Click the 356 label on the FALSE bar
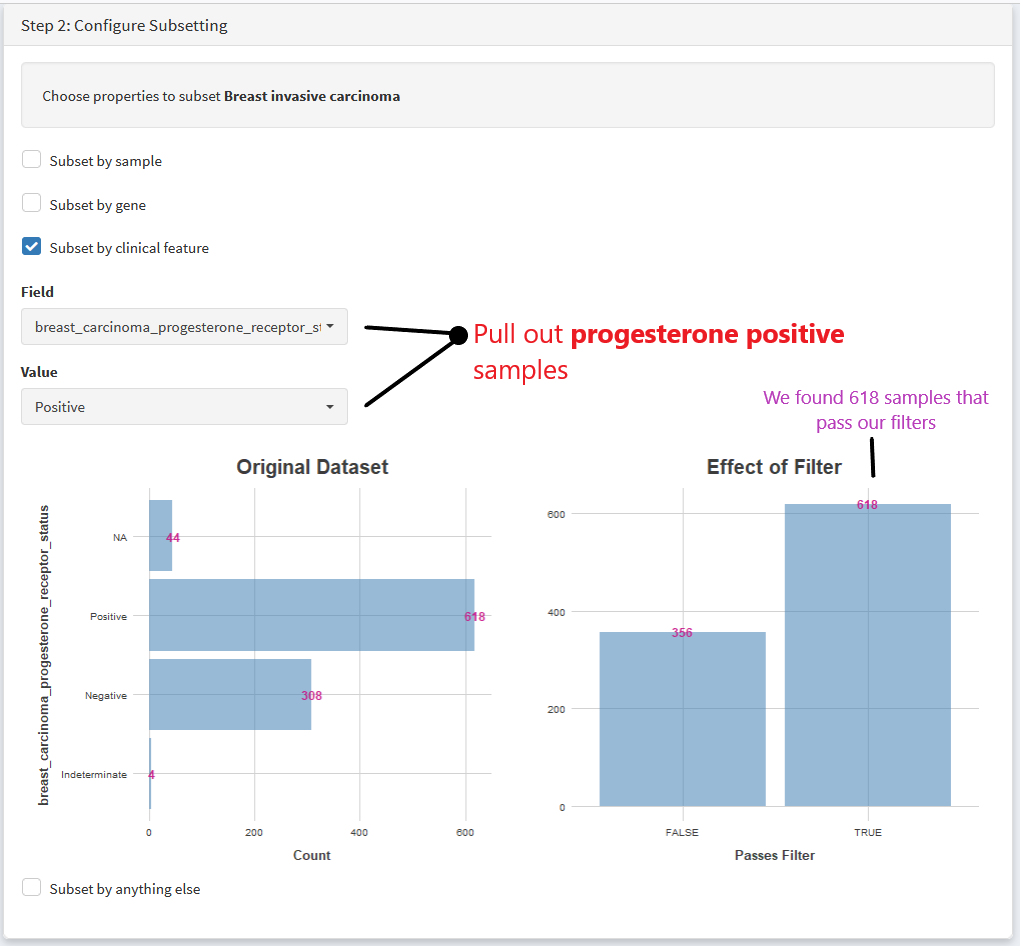This screenshot has width=1020, height=946. click(682, 633)
